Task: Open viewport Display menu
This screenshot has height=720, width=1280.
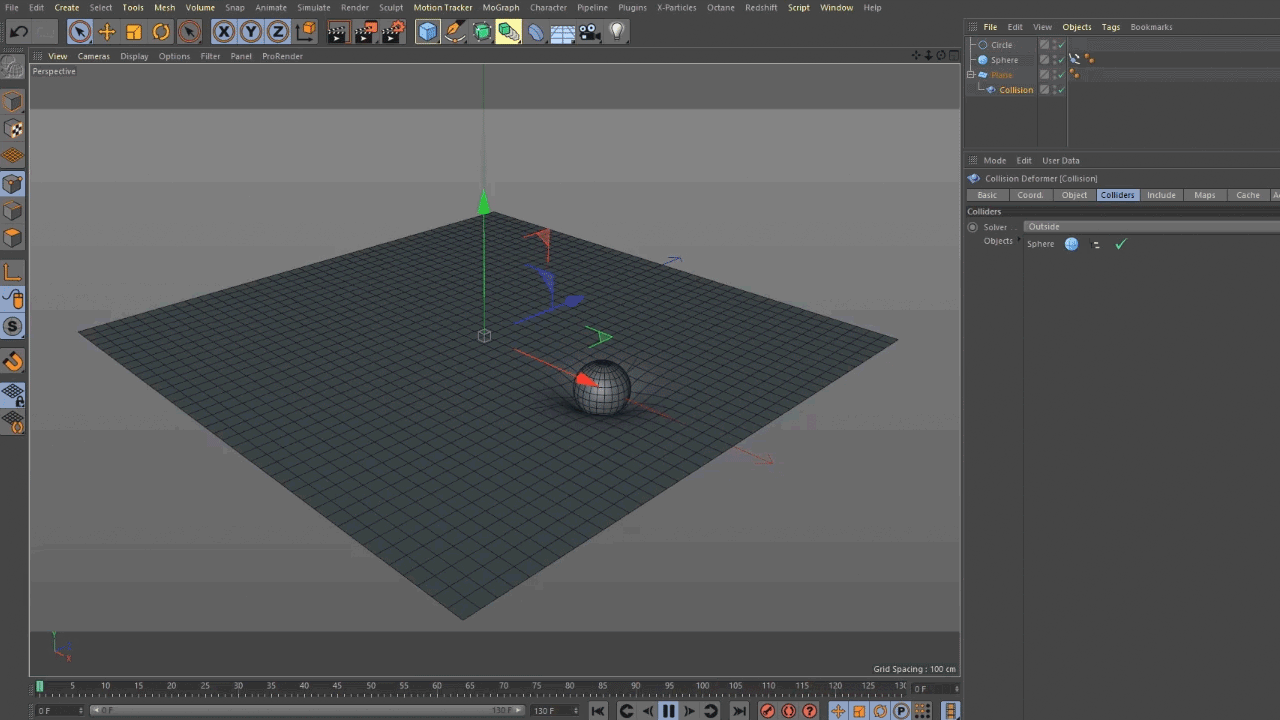Action: pyautogui.click(x=134, y=56)
